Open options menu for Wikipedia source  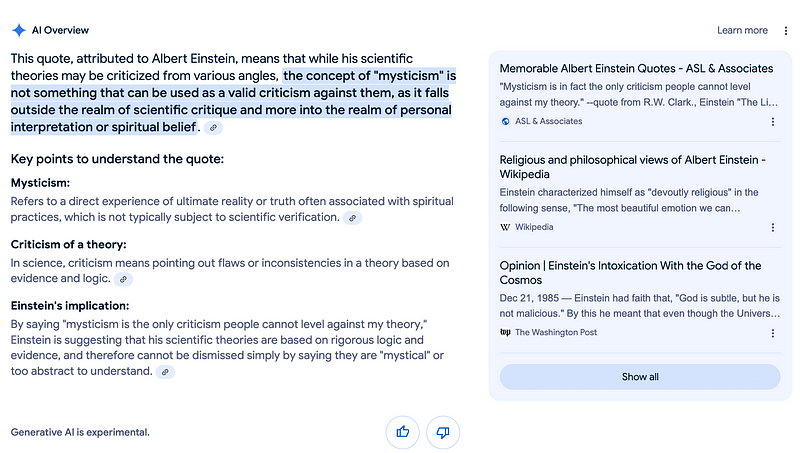click(772, 227)
